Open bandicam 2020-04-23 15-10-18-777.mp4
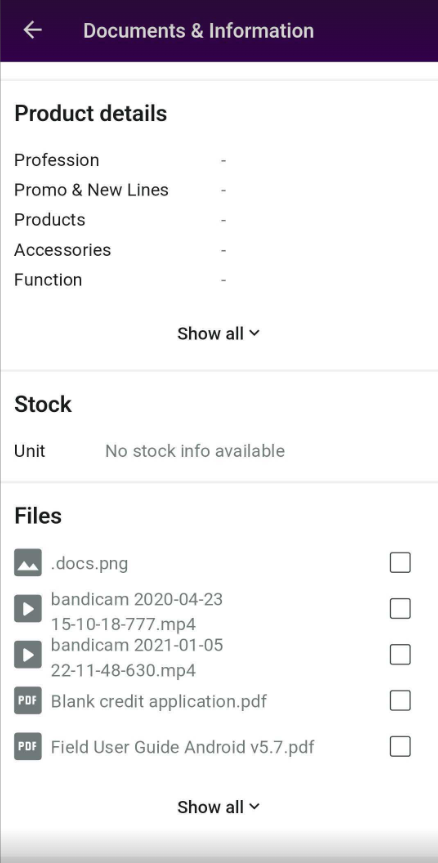The image size is (438, 863). [137, 611]
